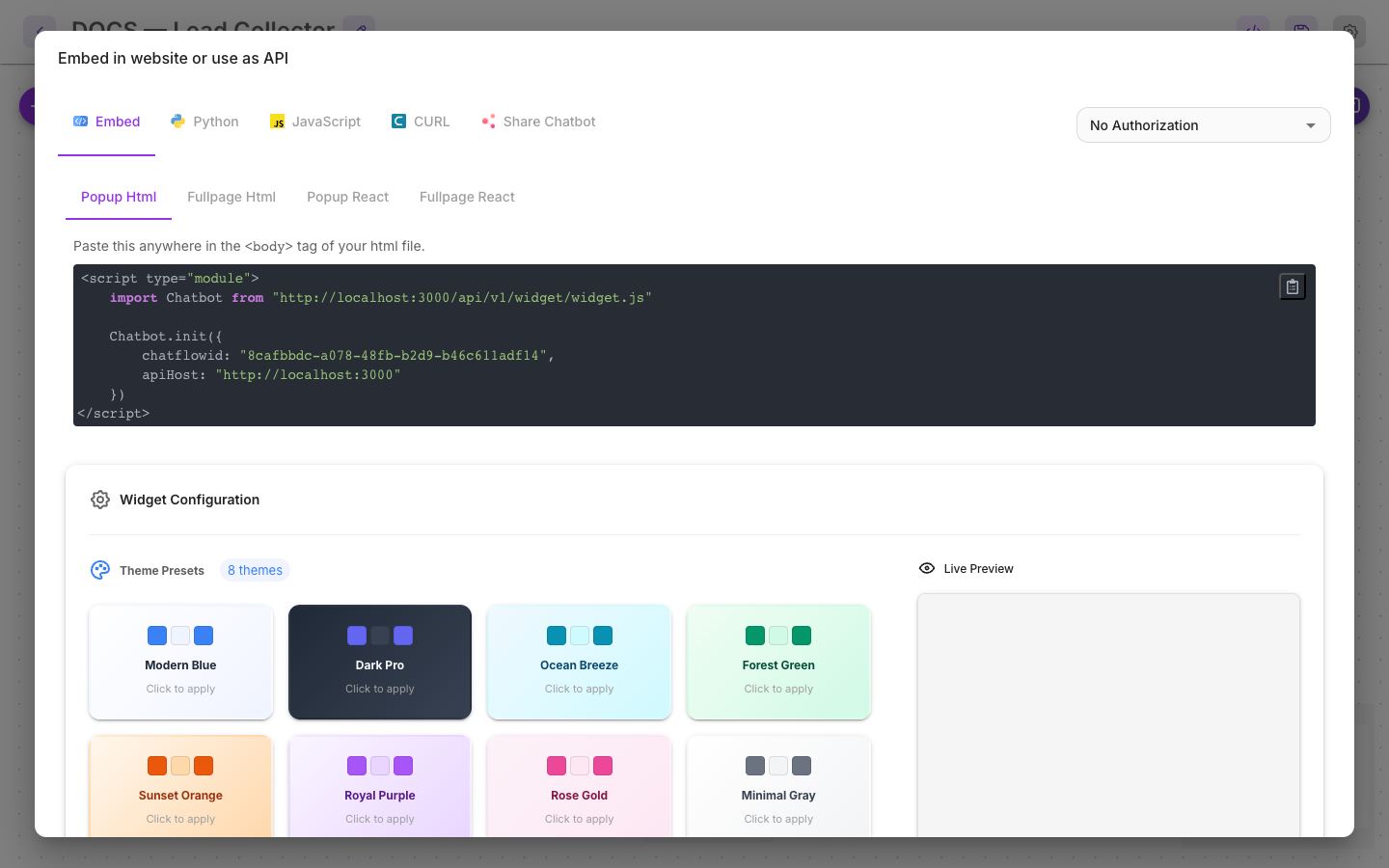
Task: Apply the Forest Green theme preset
Action: [778, 662]
